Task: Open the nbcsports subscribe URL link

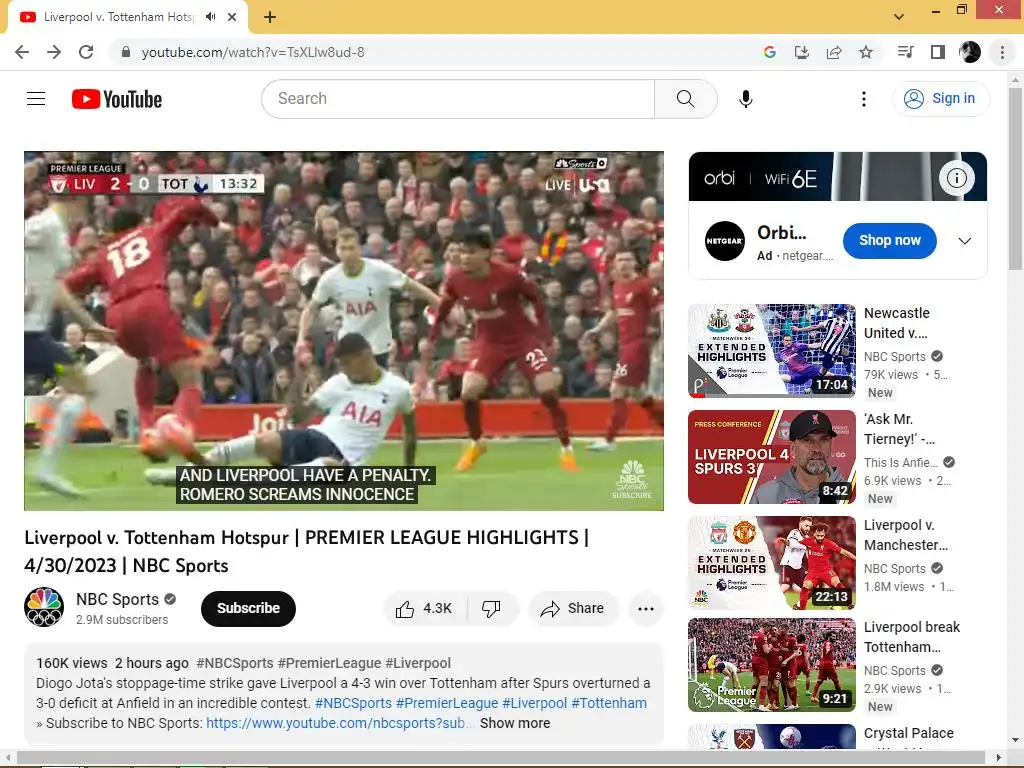Action: [x=338, y=723]
